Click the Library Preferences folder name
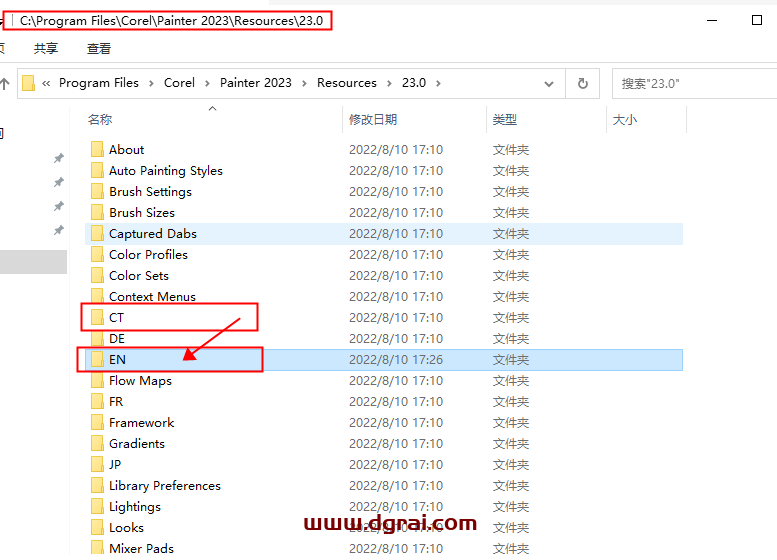This screenshot has width=777, height=560. (165, 486)
